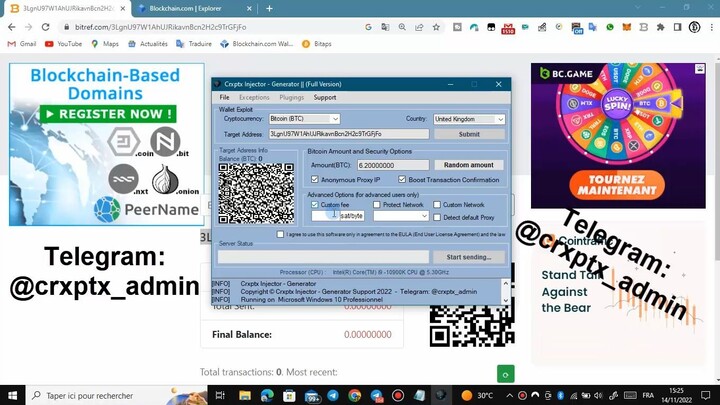Screen dimensions: 720x405
Task: Open the Maps bookmark
Action: [x=105, y=44]
